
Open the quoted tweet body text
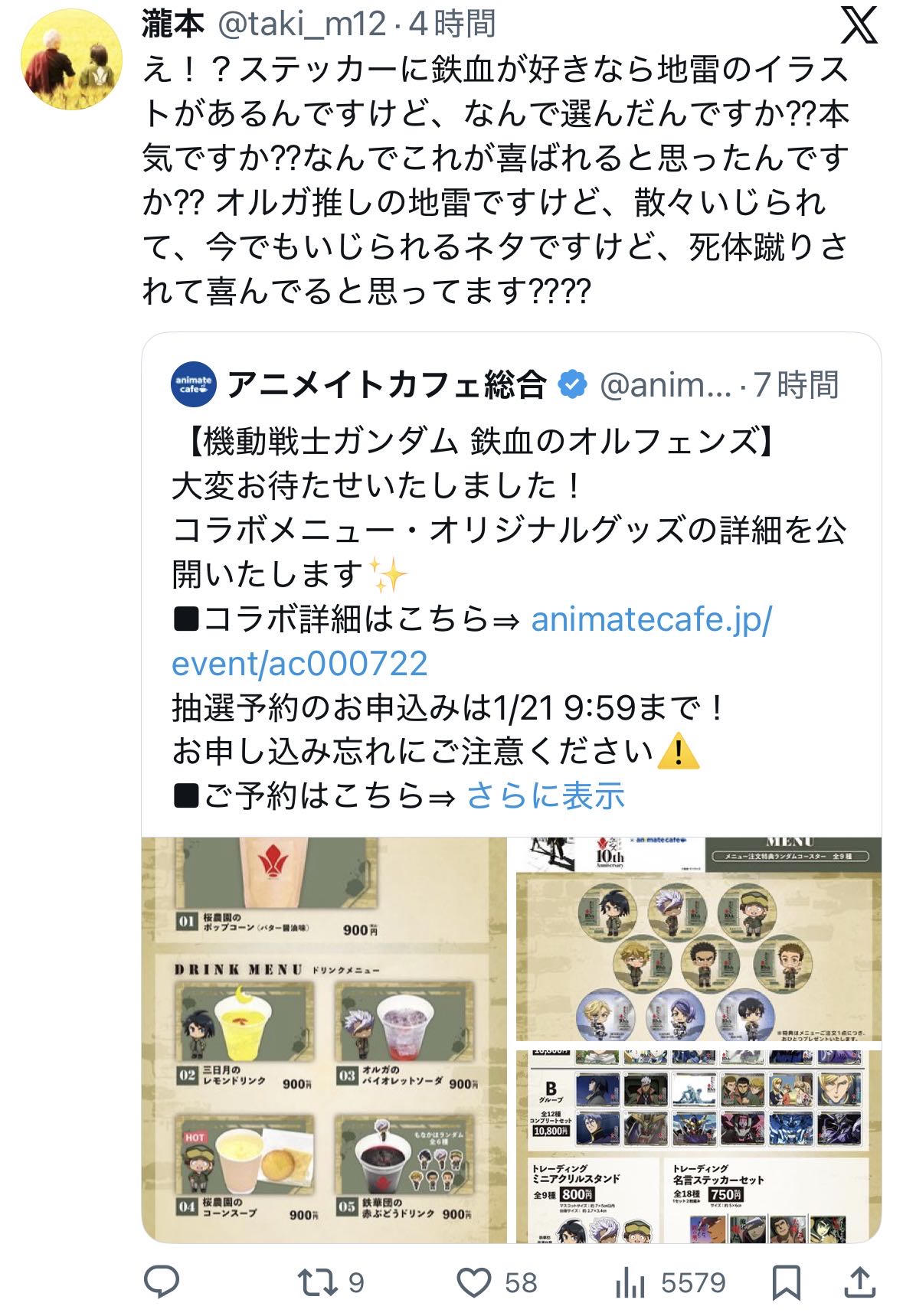tap(509, 619)
